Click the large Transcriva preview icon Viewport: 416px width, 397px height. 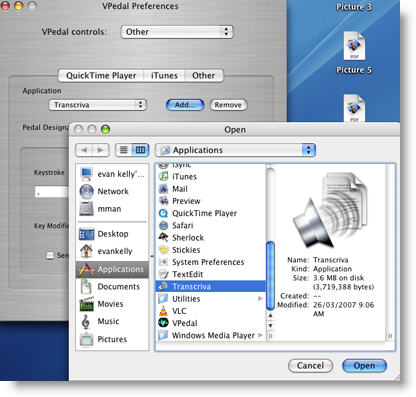[x=329, y=210]
